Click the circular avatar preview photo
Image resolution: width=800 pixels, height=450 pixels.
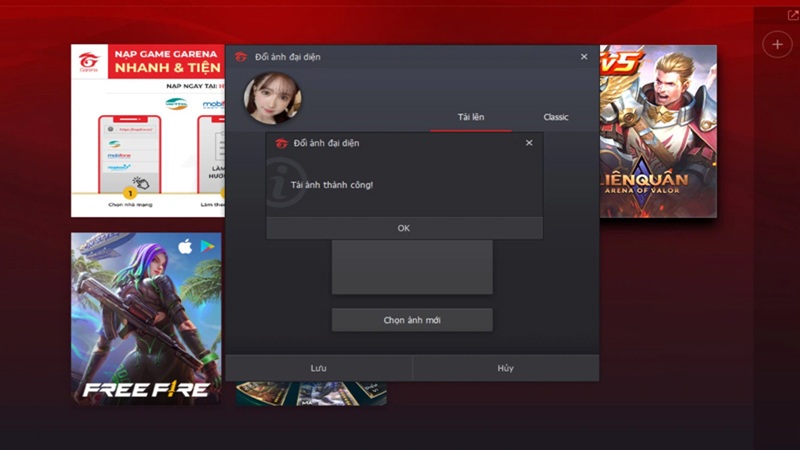tap(272, 98)
